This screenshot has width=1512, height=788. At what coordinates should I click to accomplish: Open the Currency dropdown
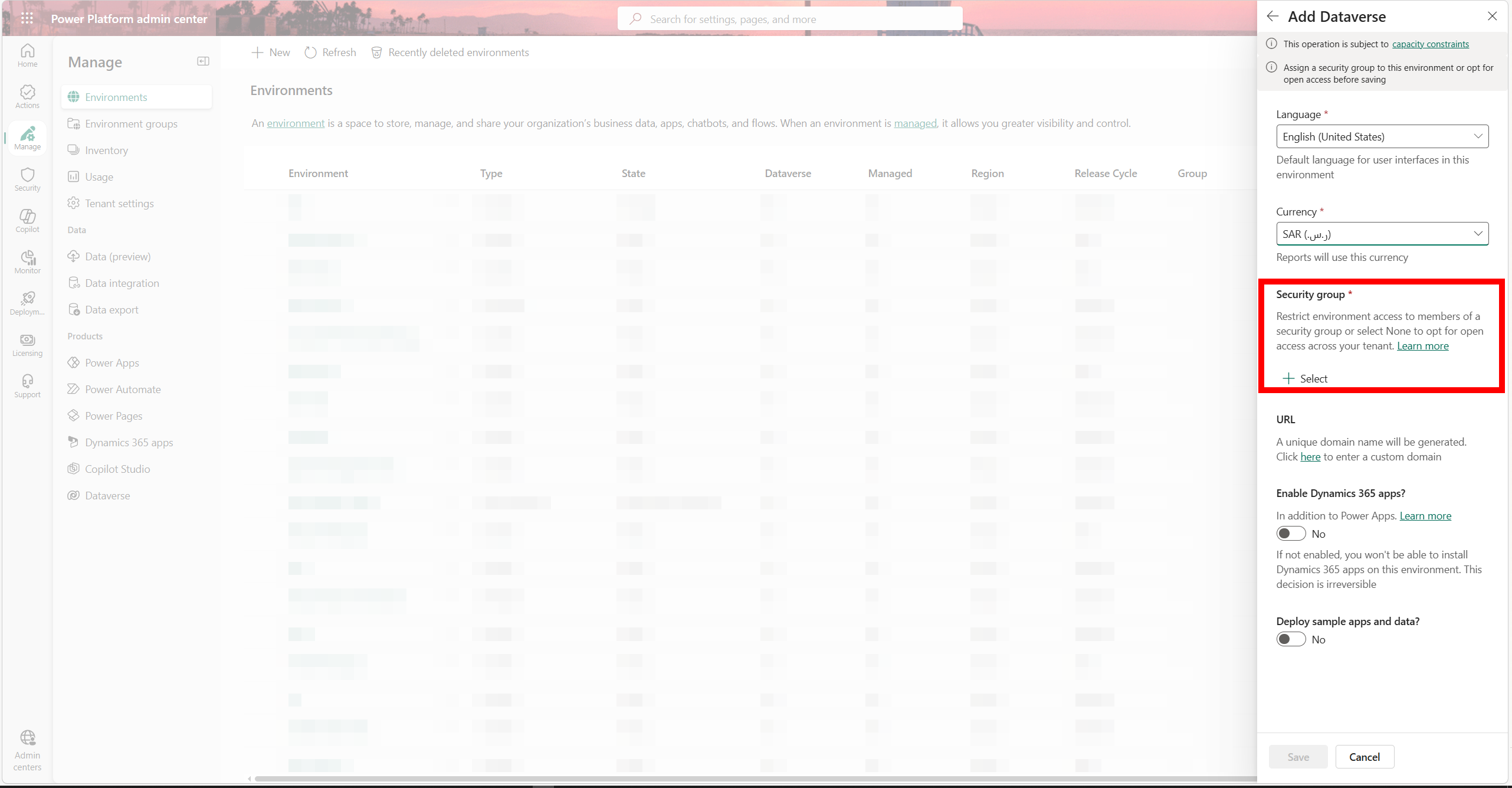click(x=1382, y=234)
